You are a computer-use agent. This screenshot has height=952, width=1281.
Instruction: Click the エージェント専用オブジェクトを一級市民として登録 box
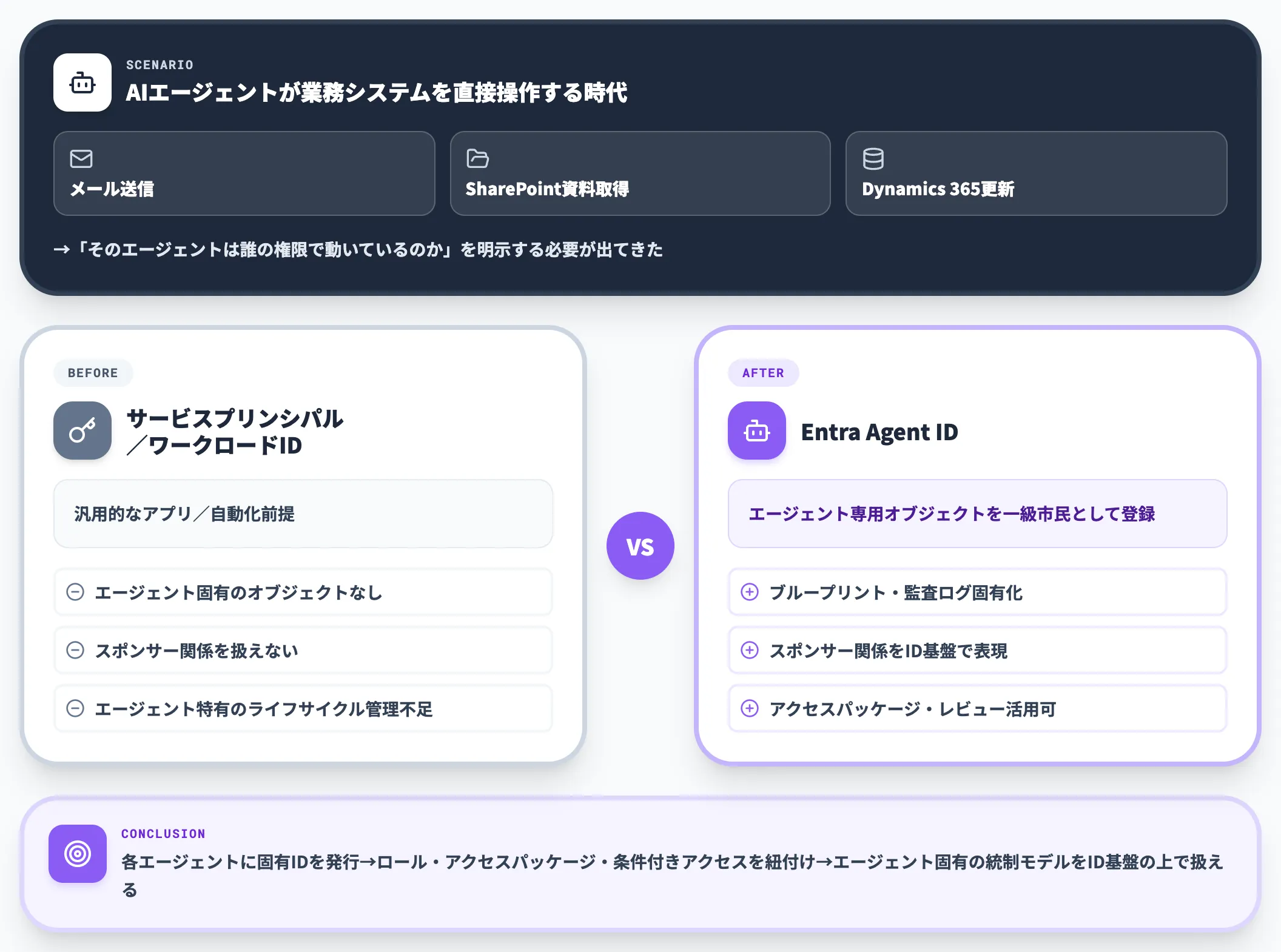(x=978, y=514)
